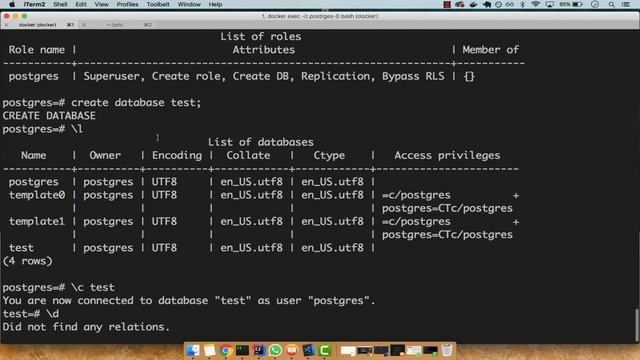
Task: Close the docker (docker) tab
Action: pyautogui.click(x=6, y=25)
